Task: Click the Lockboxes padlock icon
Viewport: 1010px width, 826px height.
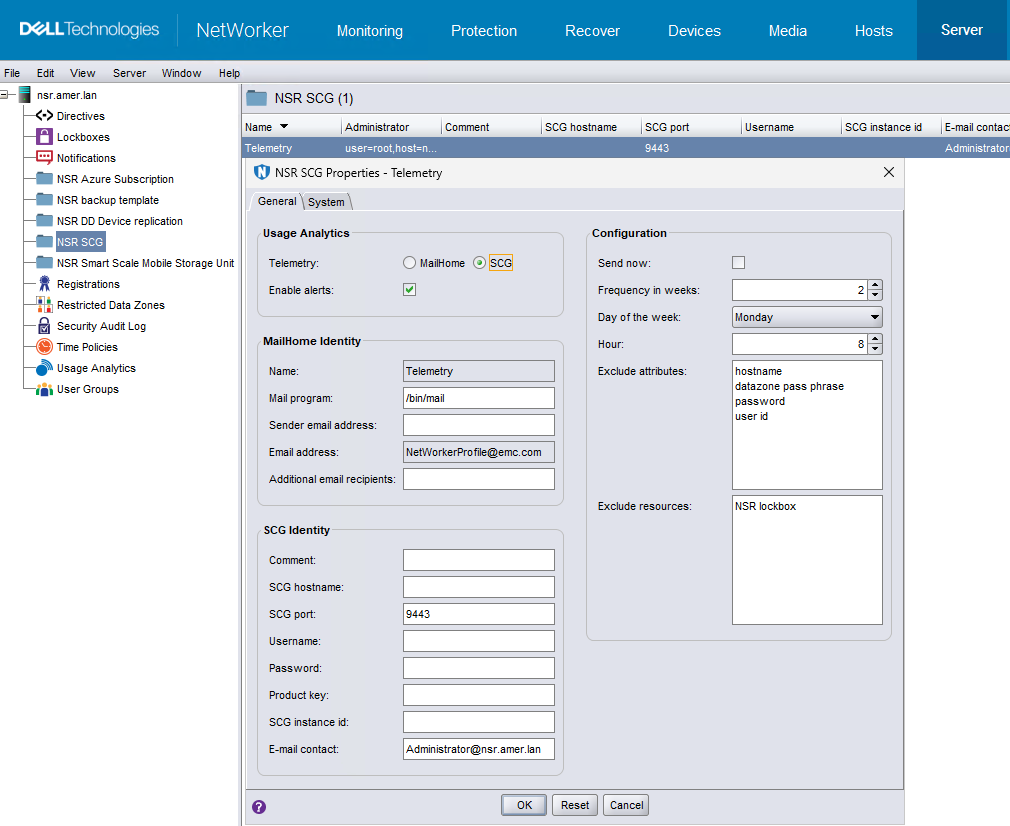Action: point(44,137)
